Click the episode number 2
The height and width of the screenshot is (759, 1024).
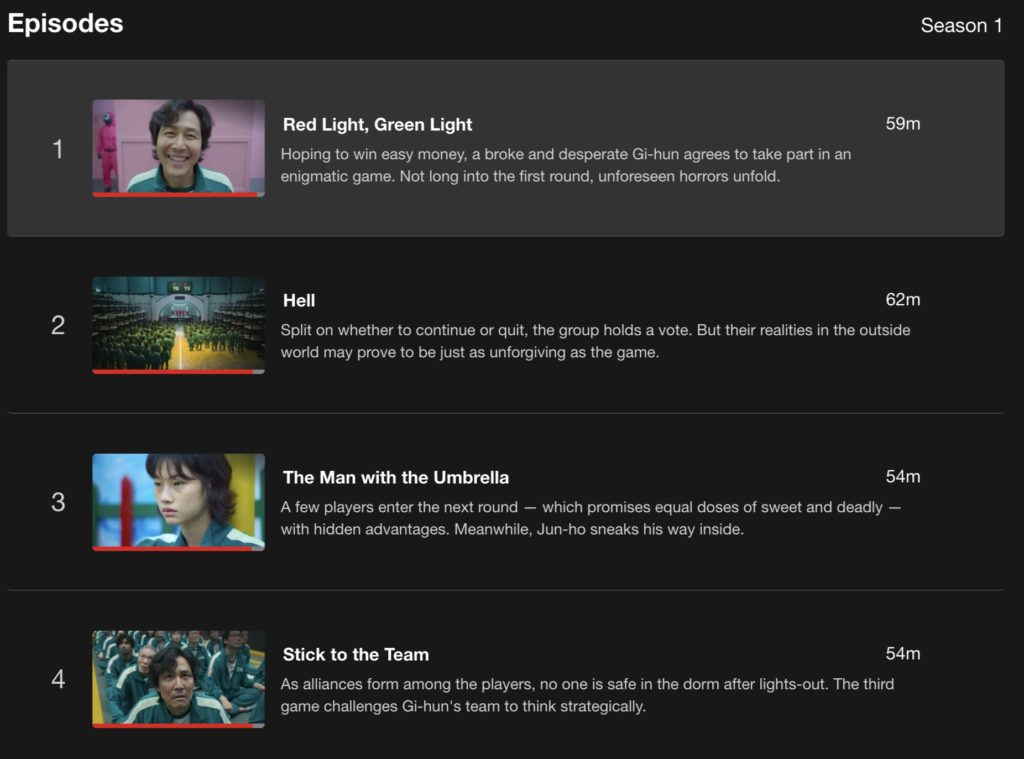[x=57, y=325]
